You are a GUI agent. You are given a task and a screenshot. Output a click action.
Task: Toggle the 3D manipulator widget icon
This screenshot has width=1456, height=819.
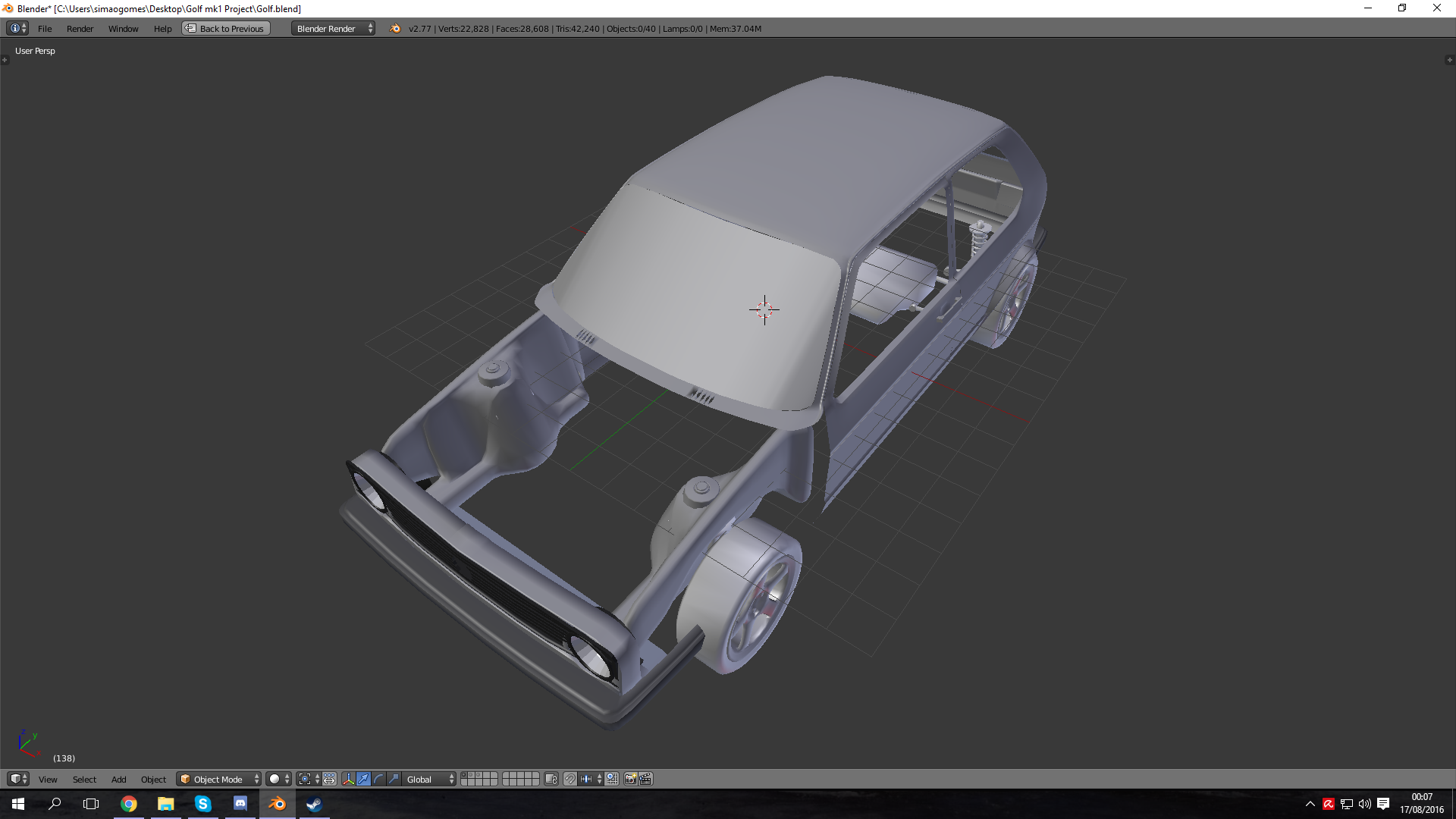(x=348, y=779)
